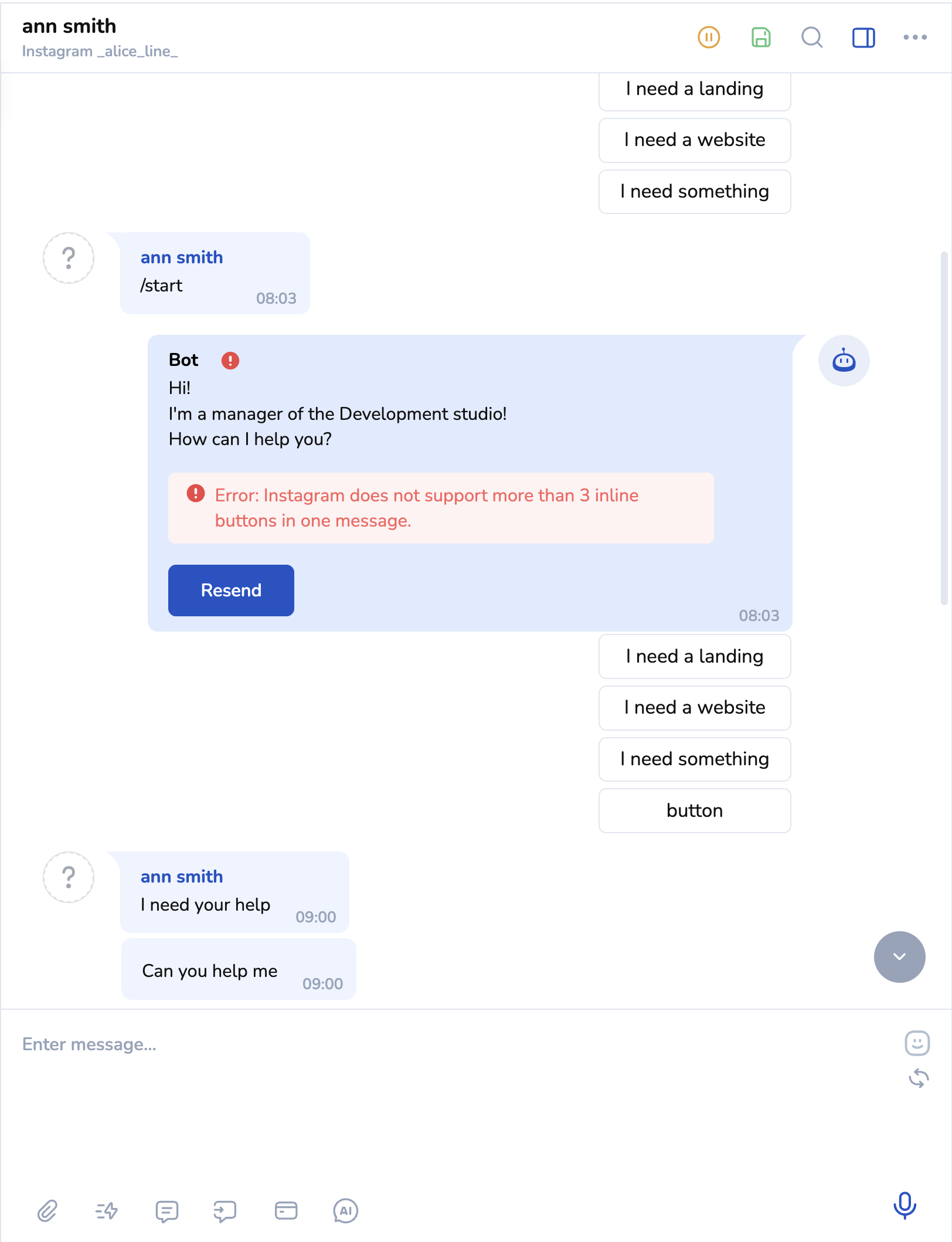Start voice recording with the microphone
This screenshot has width=952, height=1242.
pyautogui.click(x=904, y=1206)
